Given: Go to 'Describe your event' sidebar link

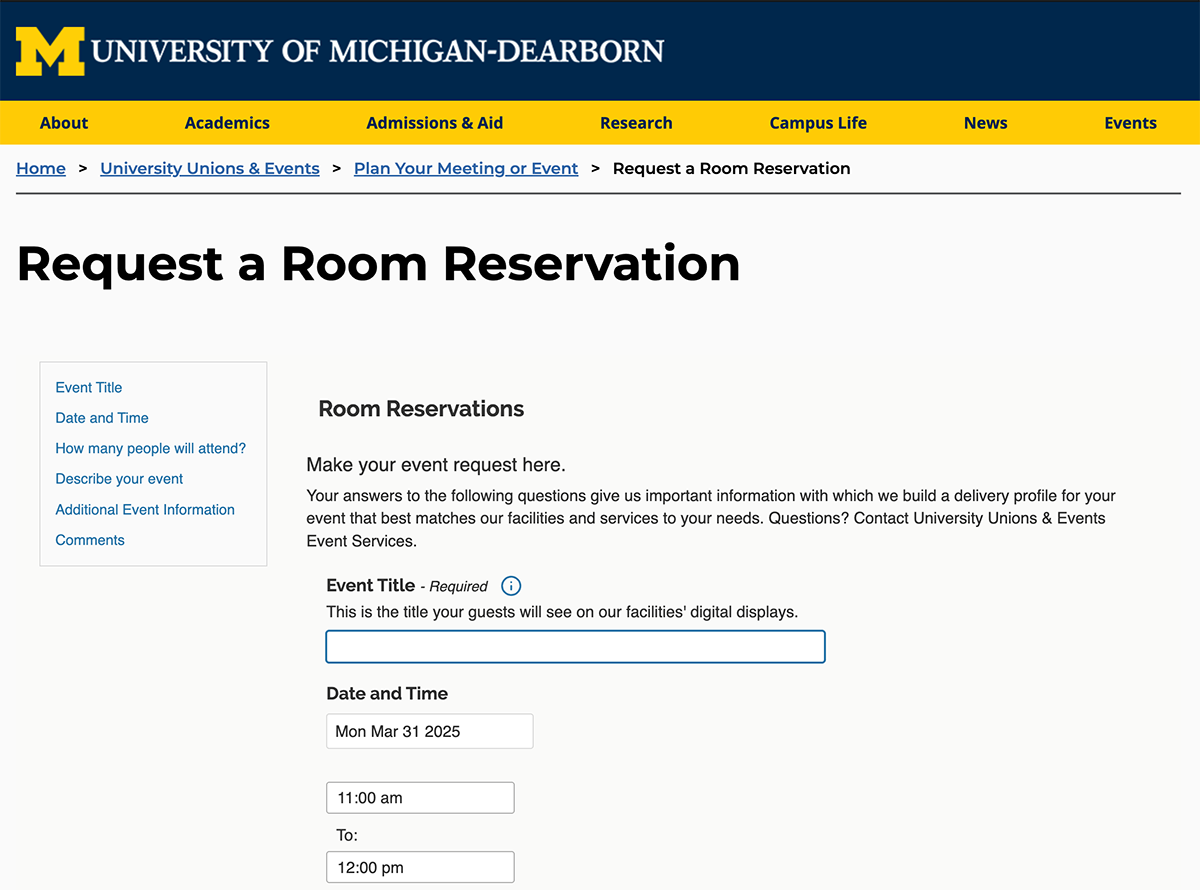Looking at the screenshot, I should pyautogui.click(x=119, y=479).
